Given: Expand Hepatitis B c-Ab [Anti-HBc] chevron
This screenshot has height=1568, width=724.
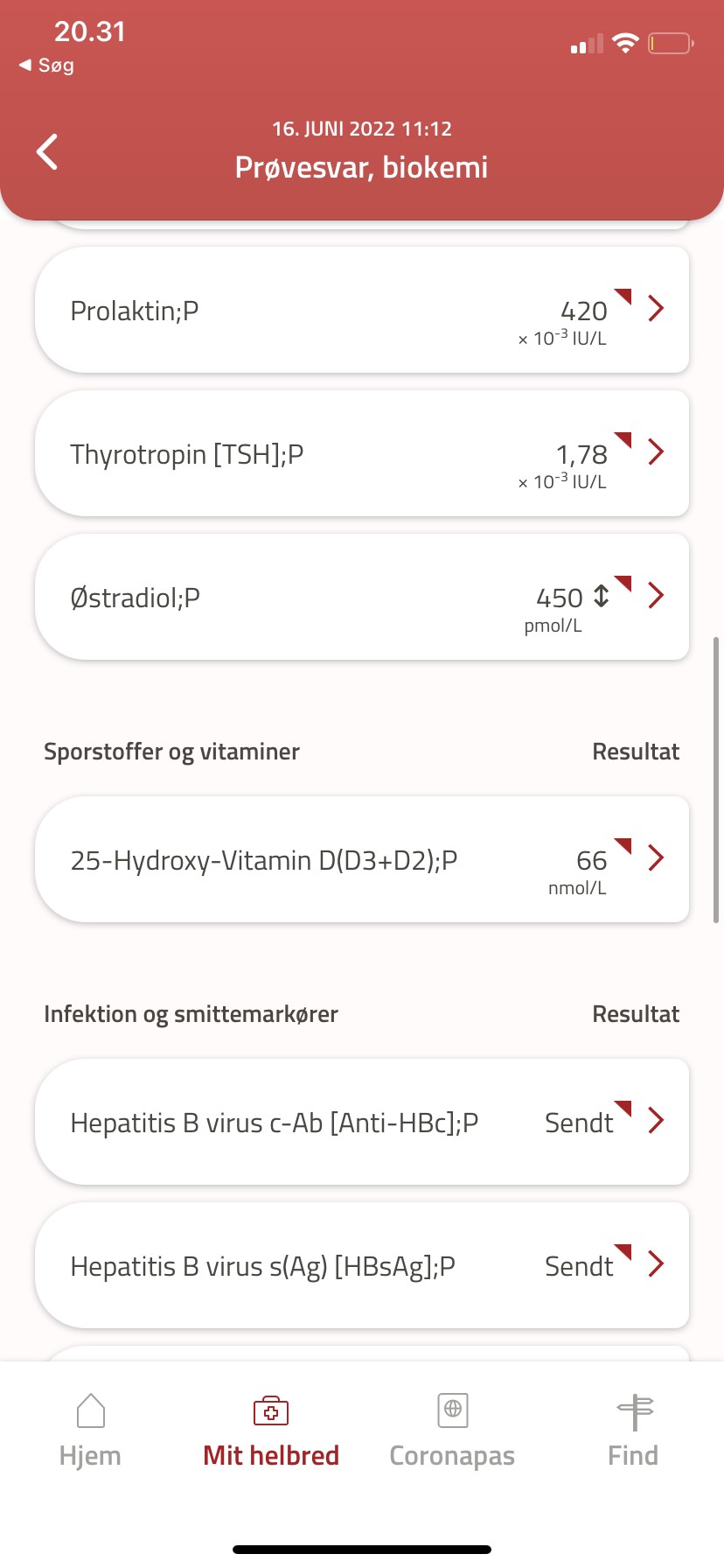Looking at the screenshot, I should pyautogui.click(x=656, y=1120).
